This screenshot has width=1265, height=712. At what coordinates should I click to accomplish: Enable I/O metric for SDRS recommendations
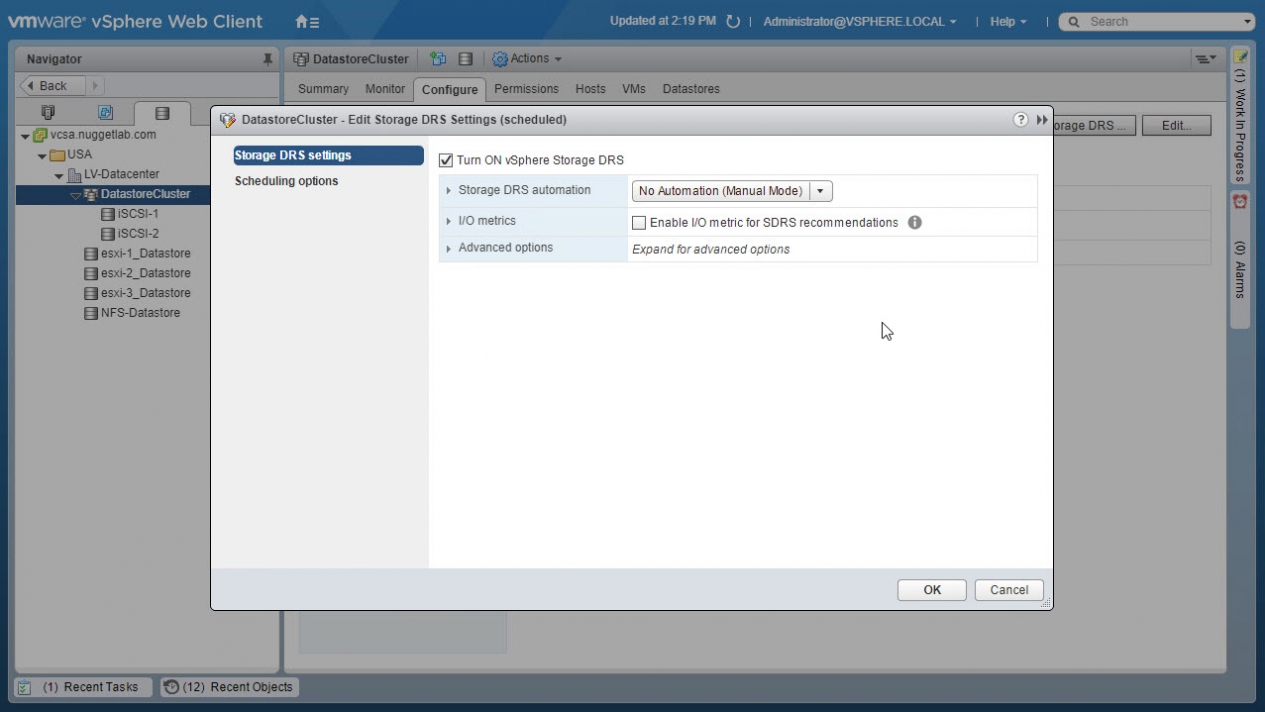[x=639, y=223]
